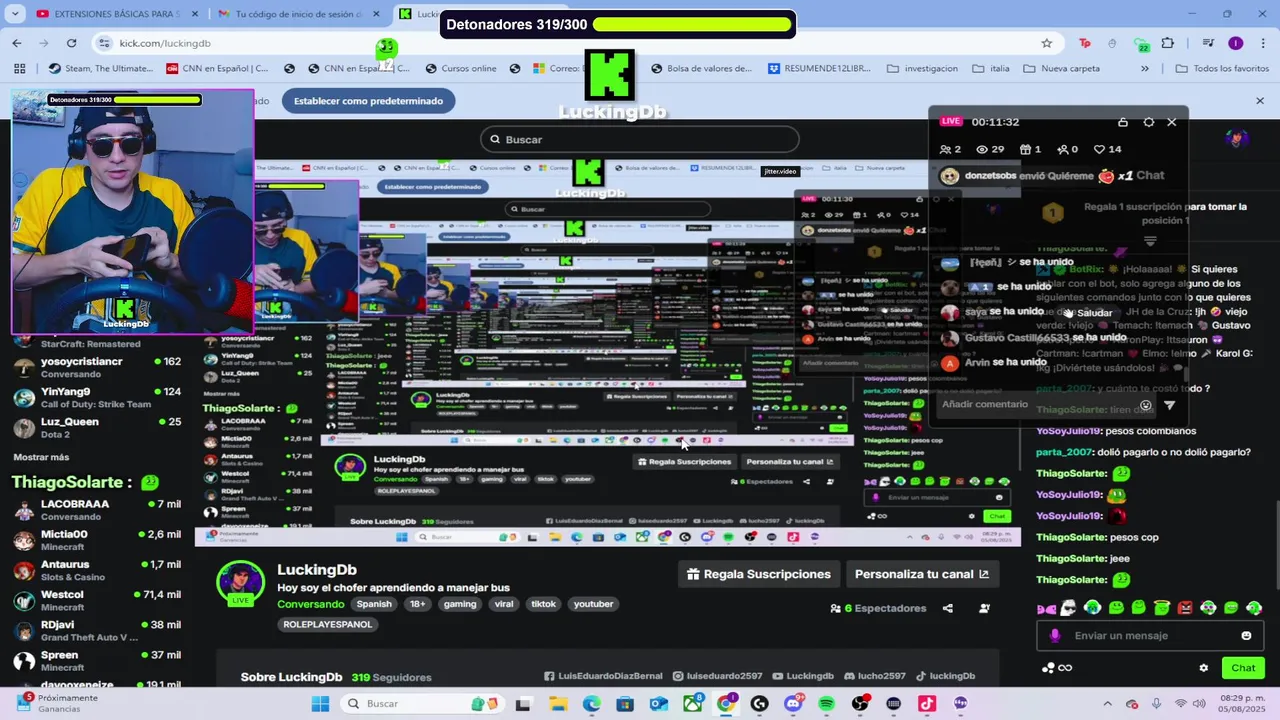Click emoji icon in Añadir comentario box
Viewport: 1280px width, 720px height.
click(1146, 405)
